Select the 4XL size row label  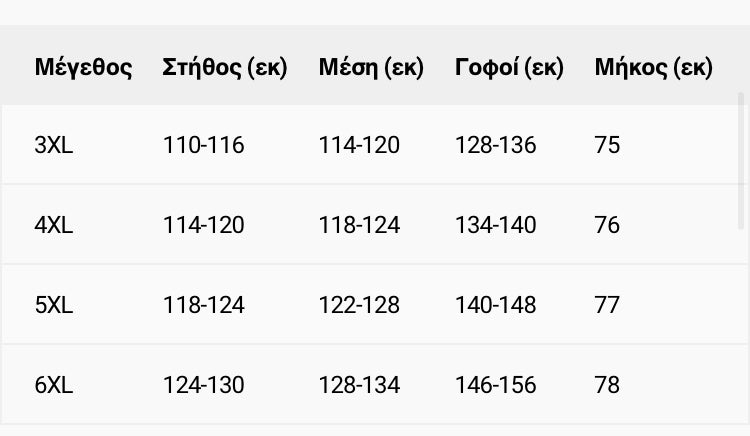[54, 225]
